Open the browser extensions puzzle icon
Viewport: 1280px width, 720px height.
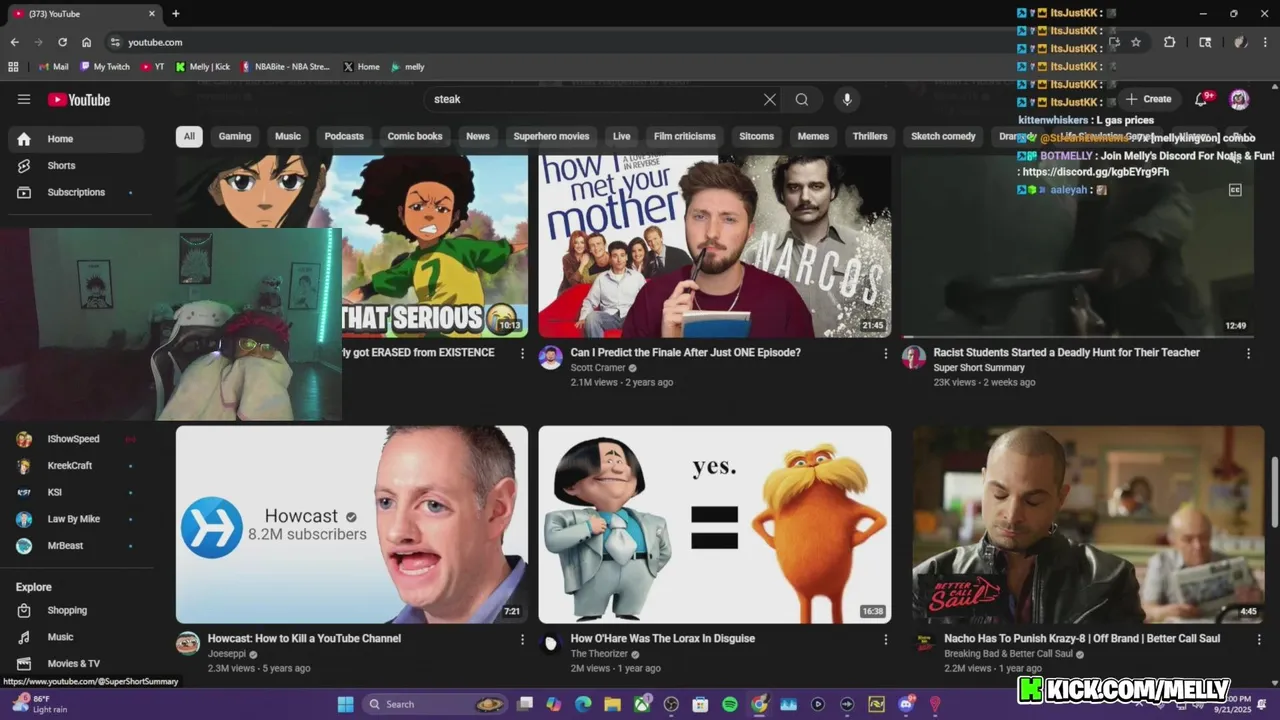[x=1169, y=42]
